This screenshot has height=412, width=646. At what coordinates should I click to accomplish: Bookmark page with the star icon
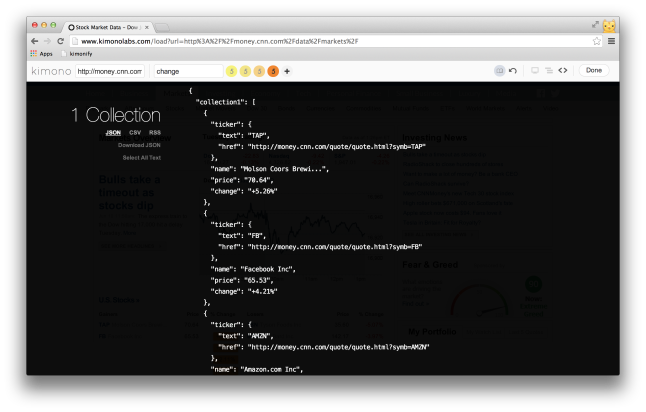[597, 41]
